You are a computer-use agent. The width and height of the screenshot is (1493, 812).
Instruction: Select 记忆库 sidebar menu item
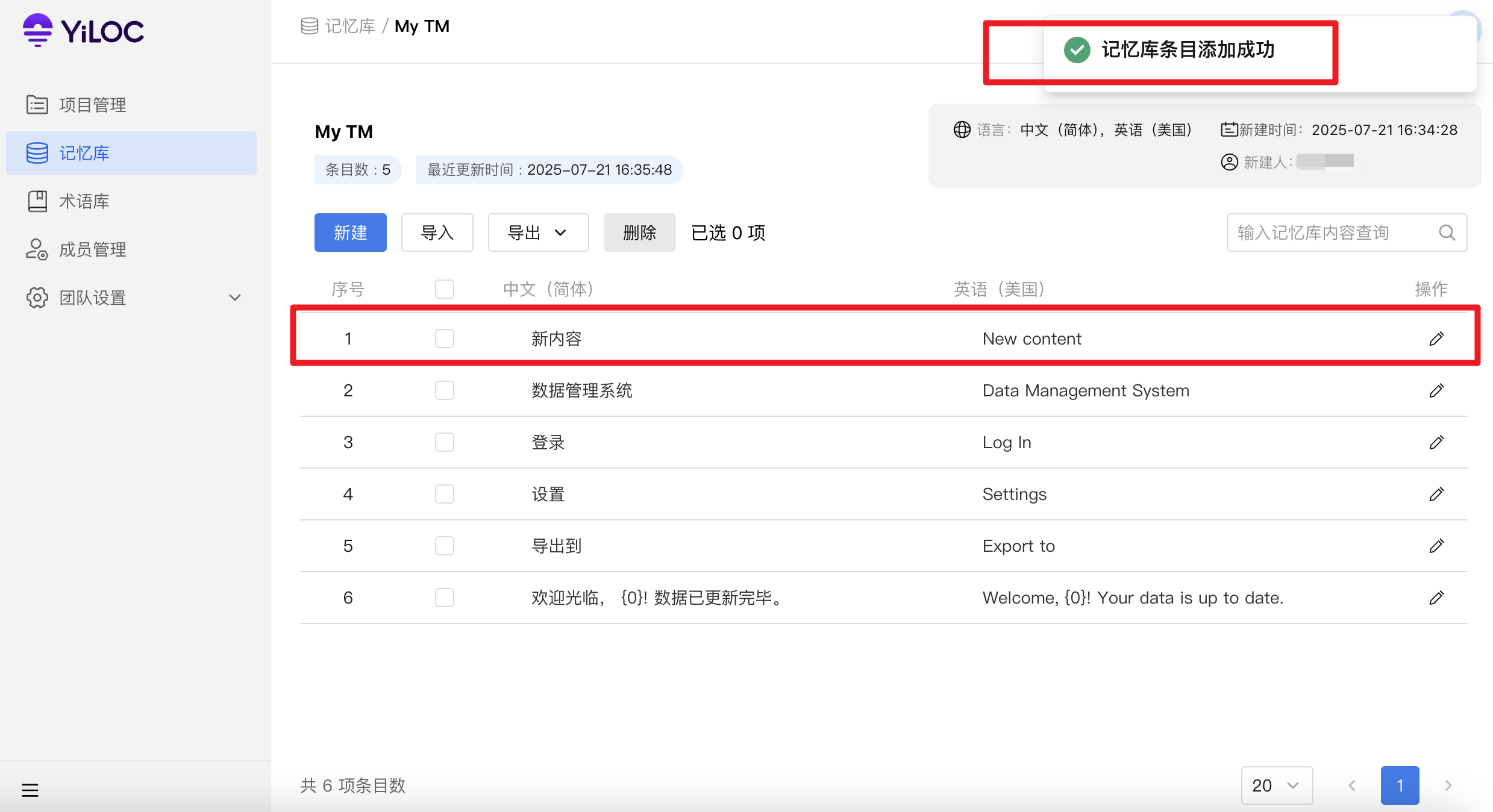(131, 153)
